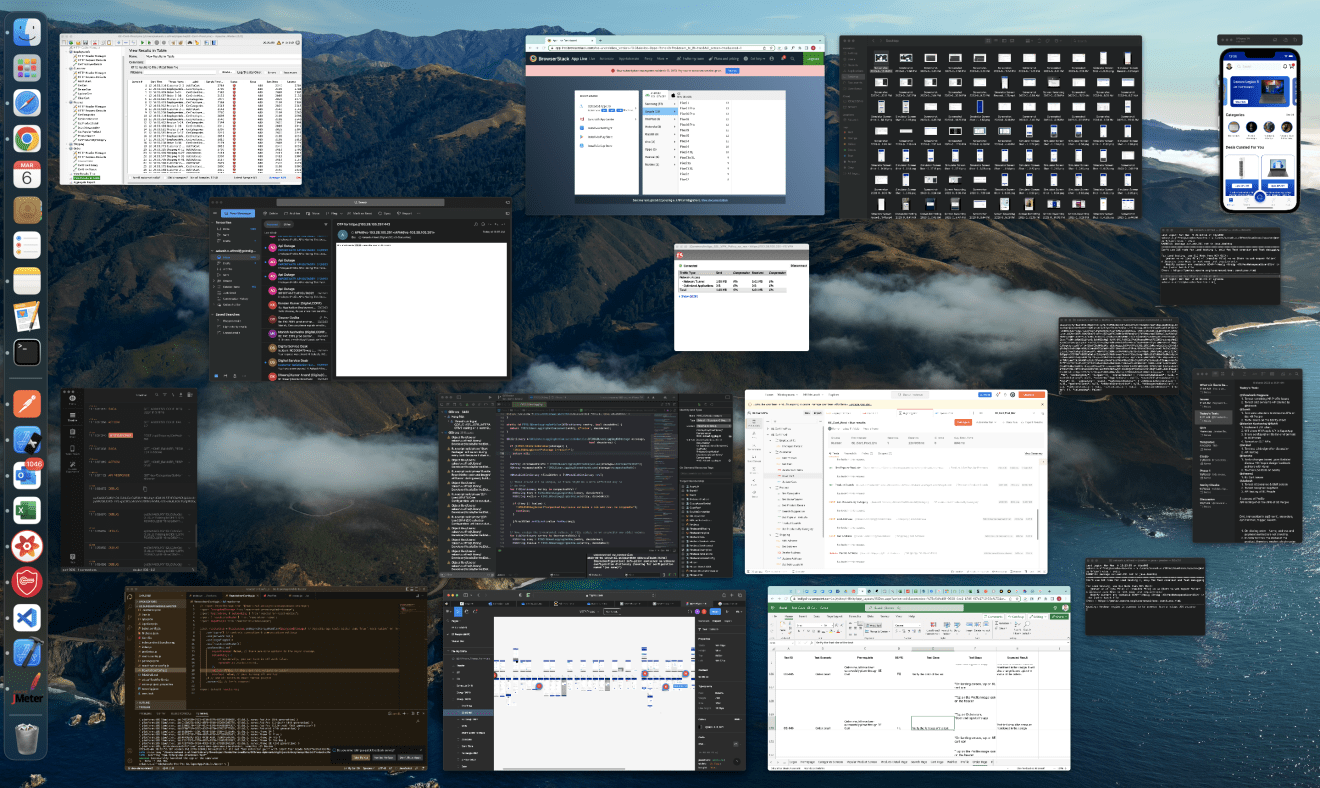The image size is (1320, 788).
Task: Expand the Samsung device list in BrowserStack
Action: (x=658, y=103)
